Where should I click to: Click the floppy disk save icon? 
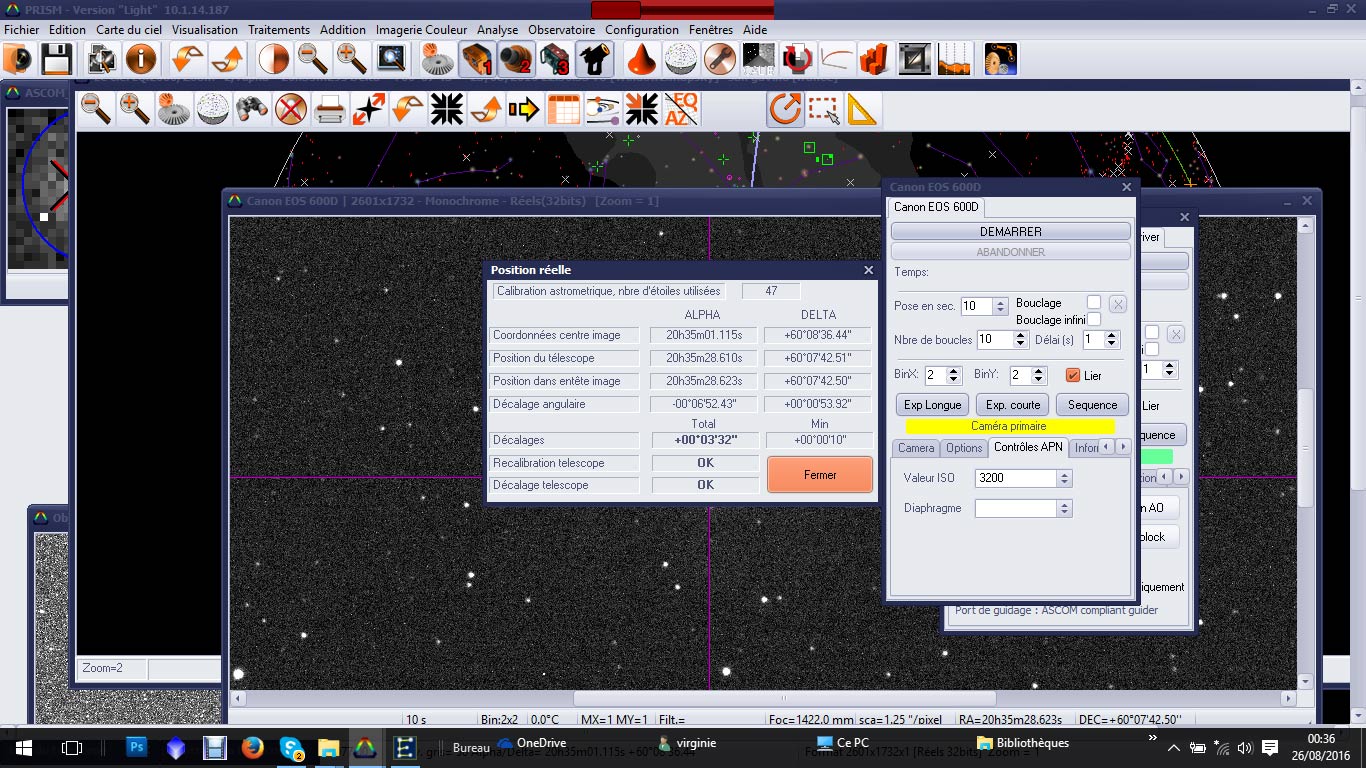56,60
